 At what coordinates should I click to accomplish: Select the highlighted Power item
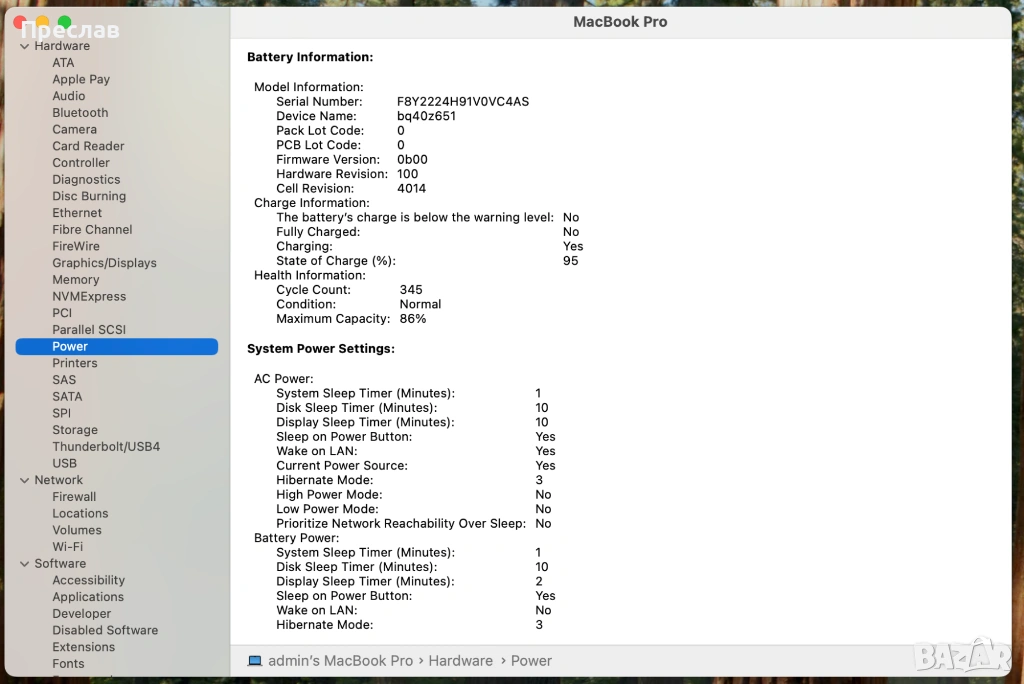tap(70, 347)
